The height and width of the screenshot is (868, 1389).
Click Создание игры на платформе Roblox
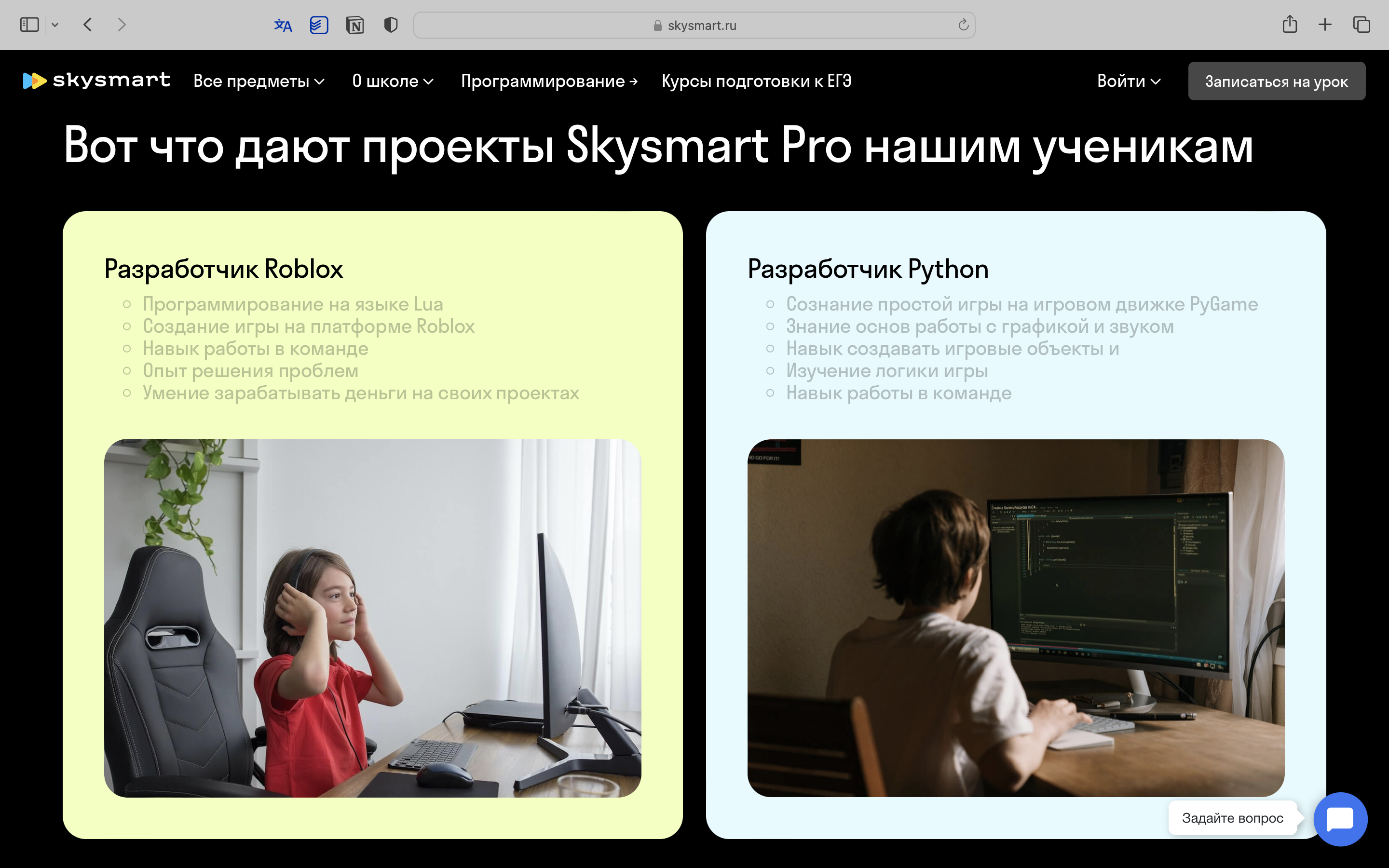pos(309,326)
